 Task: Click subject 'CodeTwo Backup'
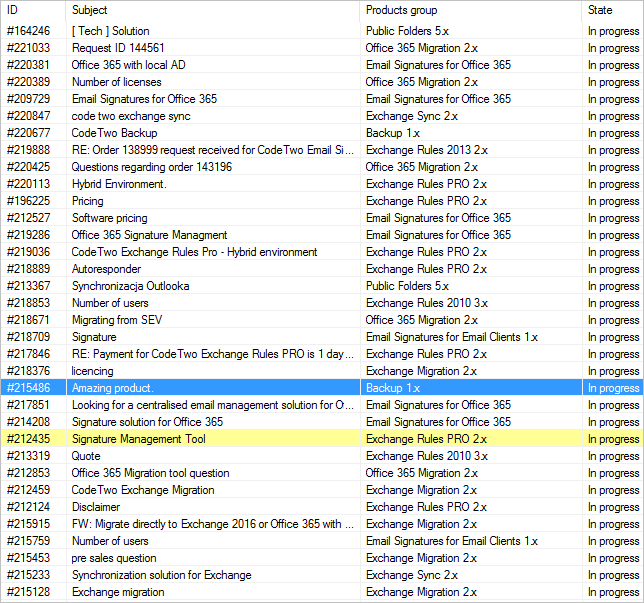(115, 133)
